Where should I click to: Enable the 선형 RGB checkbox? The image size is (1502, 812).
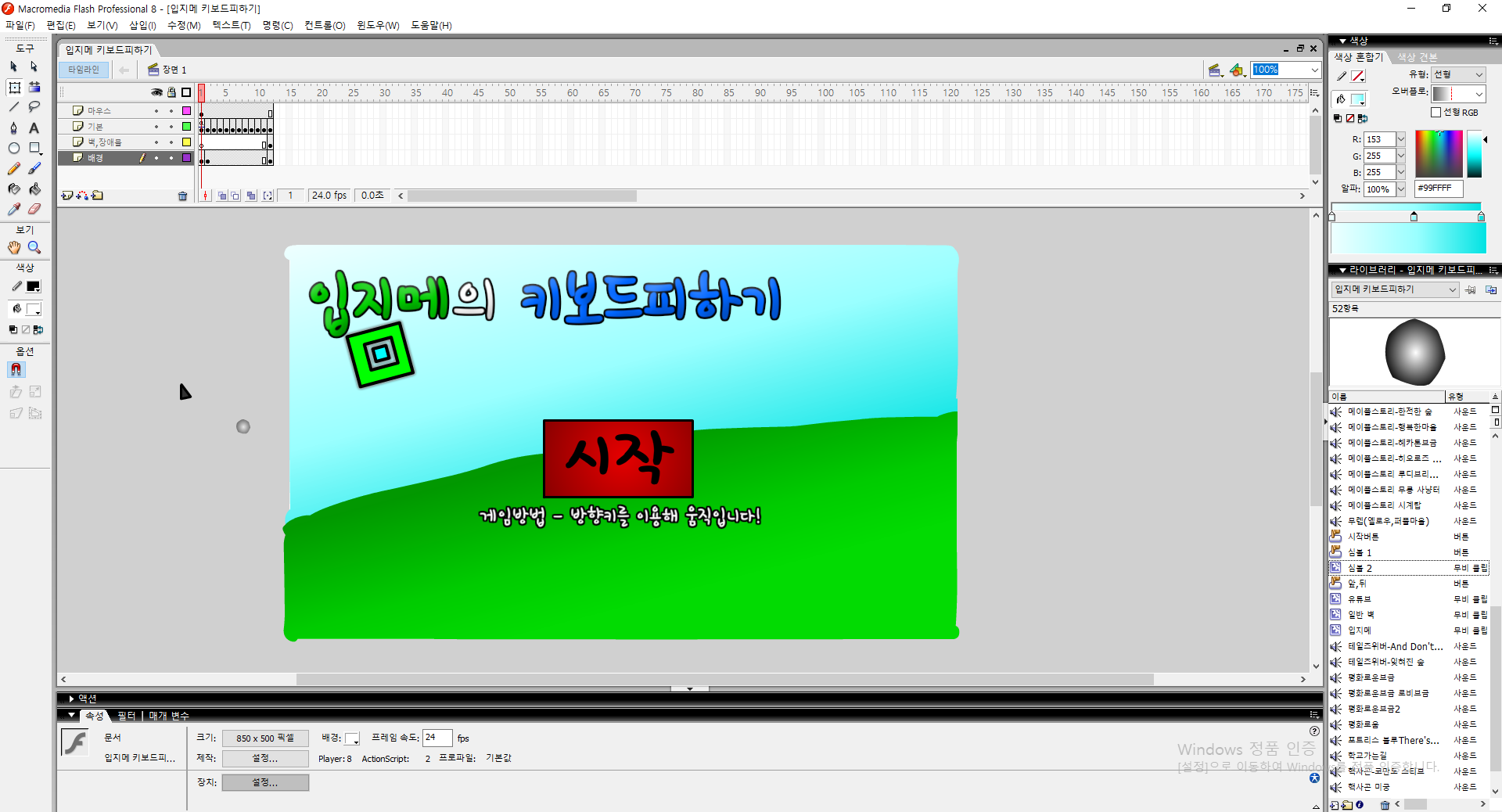click(1436, 113)
